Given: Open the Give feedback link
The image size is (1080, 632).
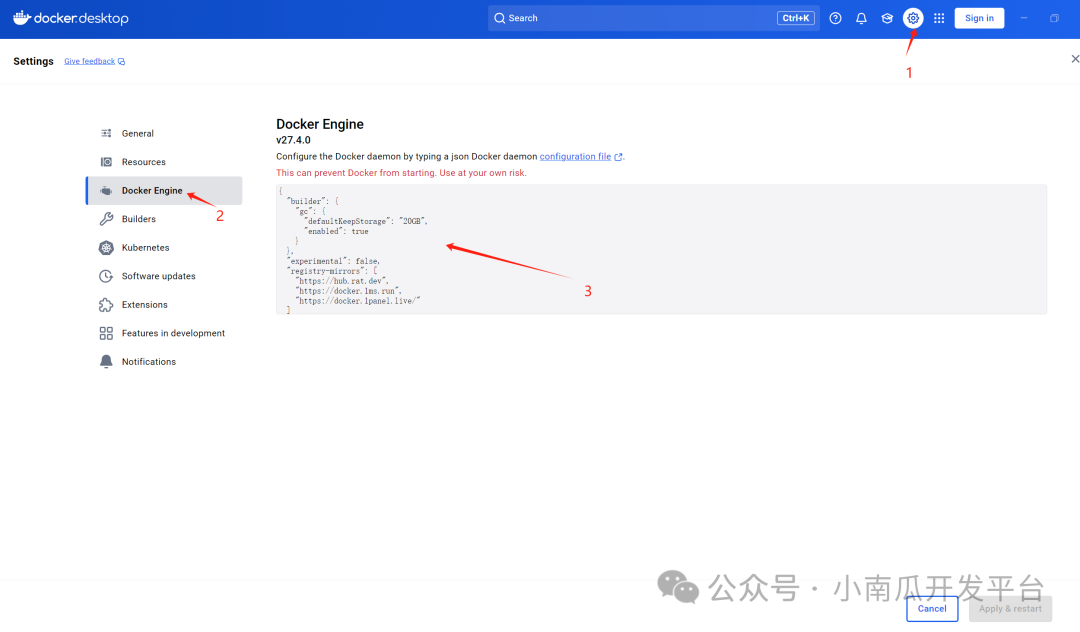Looking at the screenshot, I should (x=90, y=61).
